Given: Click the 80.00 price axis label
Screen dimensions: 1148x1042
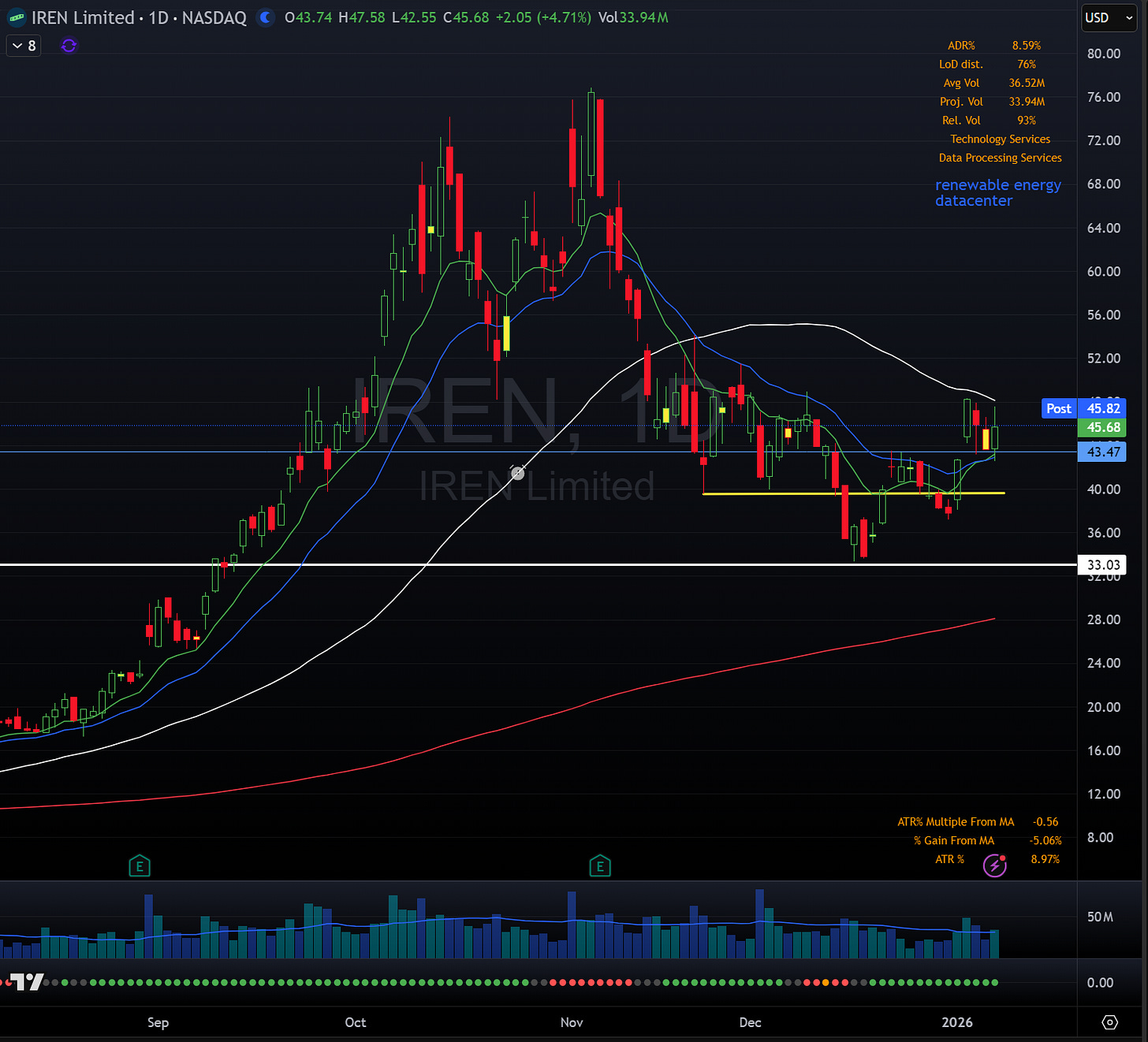Looking at the screenshot, I should (x=1104, y=54).
